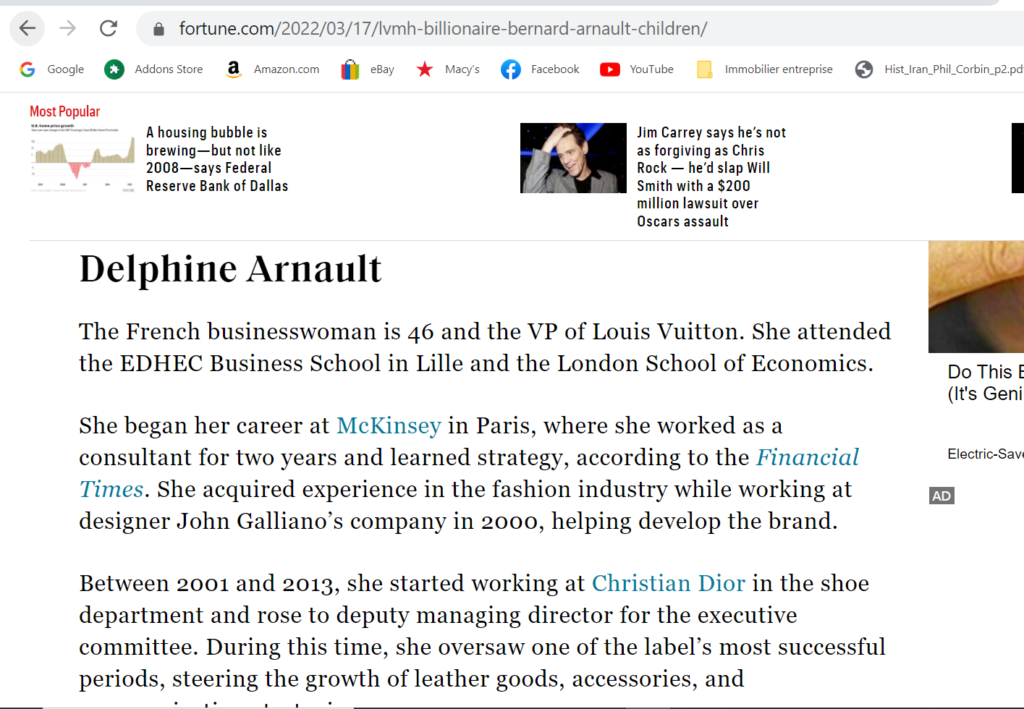Reload the page with the refresh icon
This screenshot has height=709, width=1024.
click(x=108, y=29)
